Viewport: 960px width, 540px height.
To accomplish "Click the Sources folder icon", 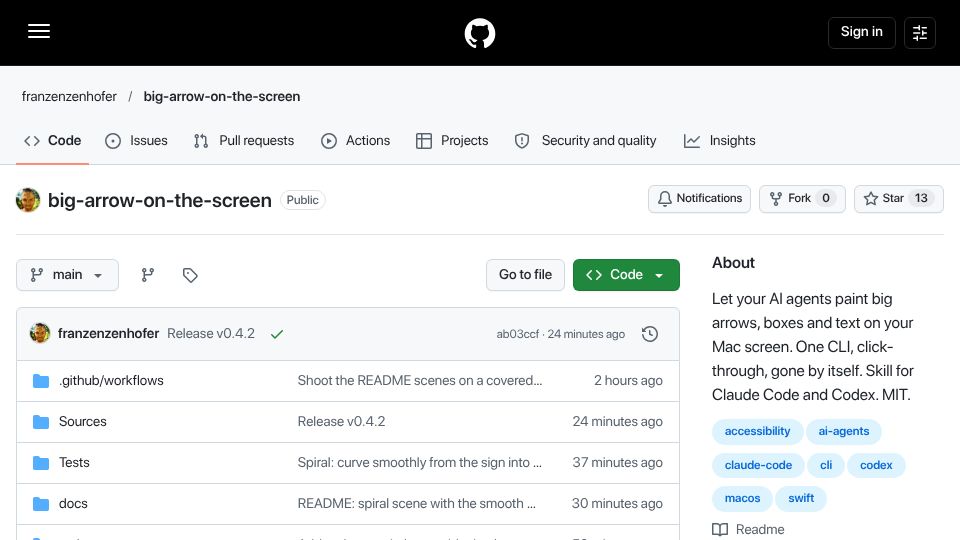I will [41, 422].
